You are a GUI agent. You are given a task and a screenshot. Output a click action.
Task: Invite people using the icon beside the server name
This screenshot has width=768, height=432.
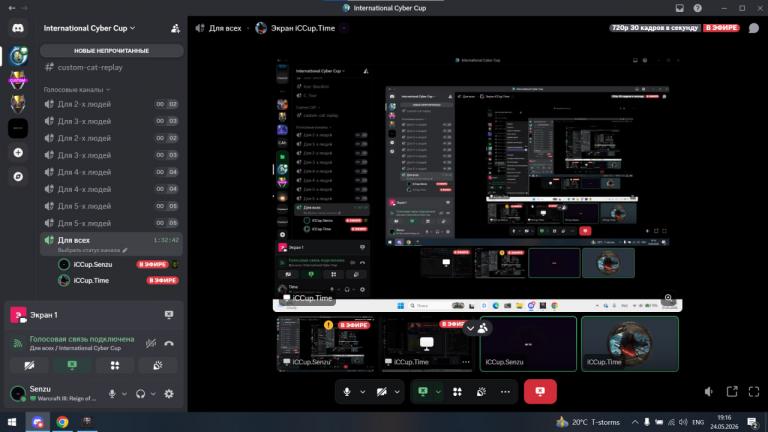tap(175, 28)
